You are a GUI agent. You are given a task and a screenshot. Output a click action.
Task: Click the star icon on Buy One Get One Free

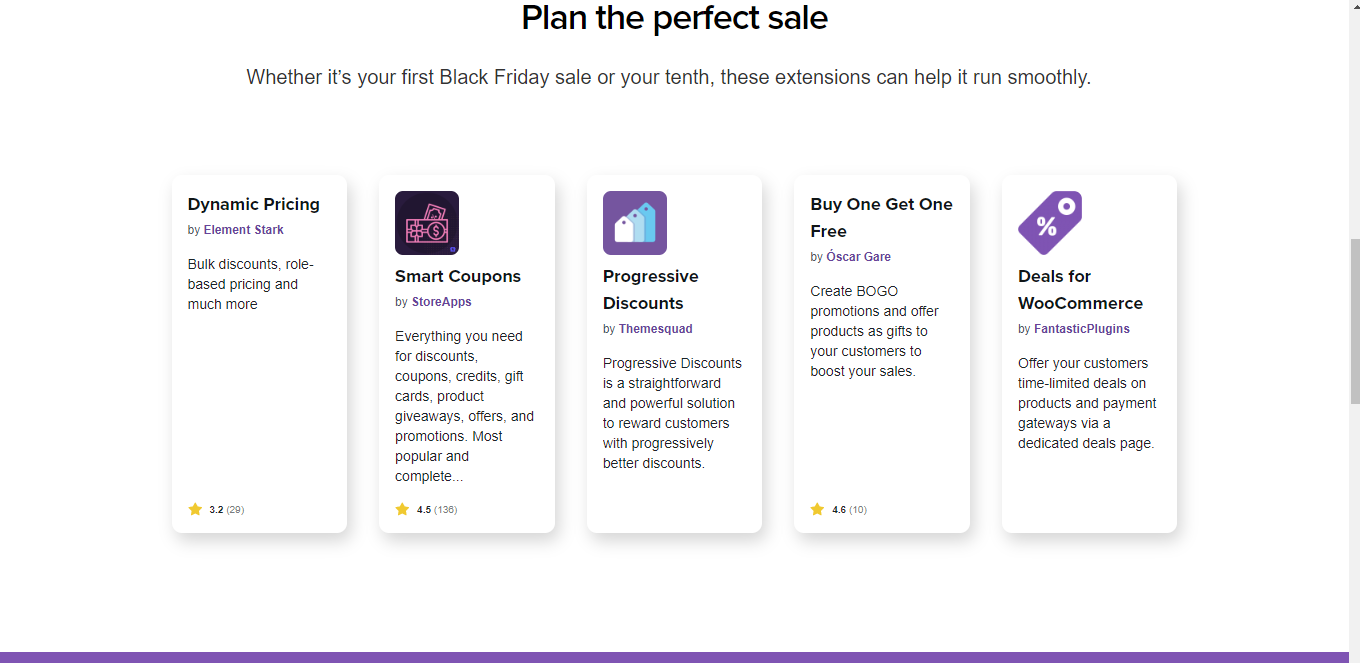coord(817,509)
